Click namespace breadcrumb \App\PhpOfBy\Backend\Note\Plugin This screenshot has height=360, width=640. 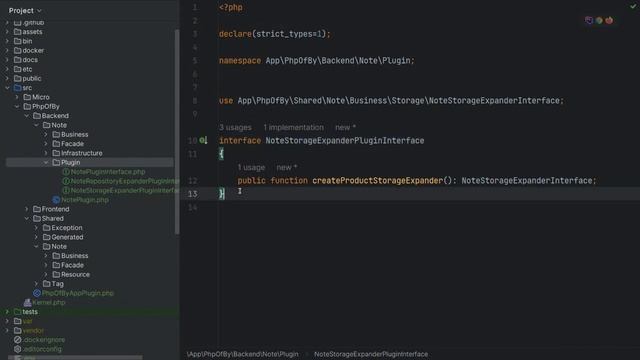click(242, 354)
